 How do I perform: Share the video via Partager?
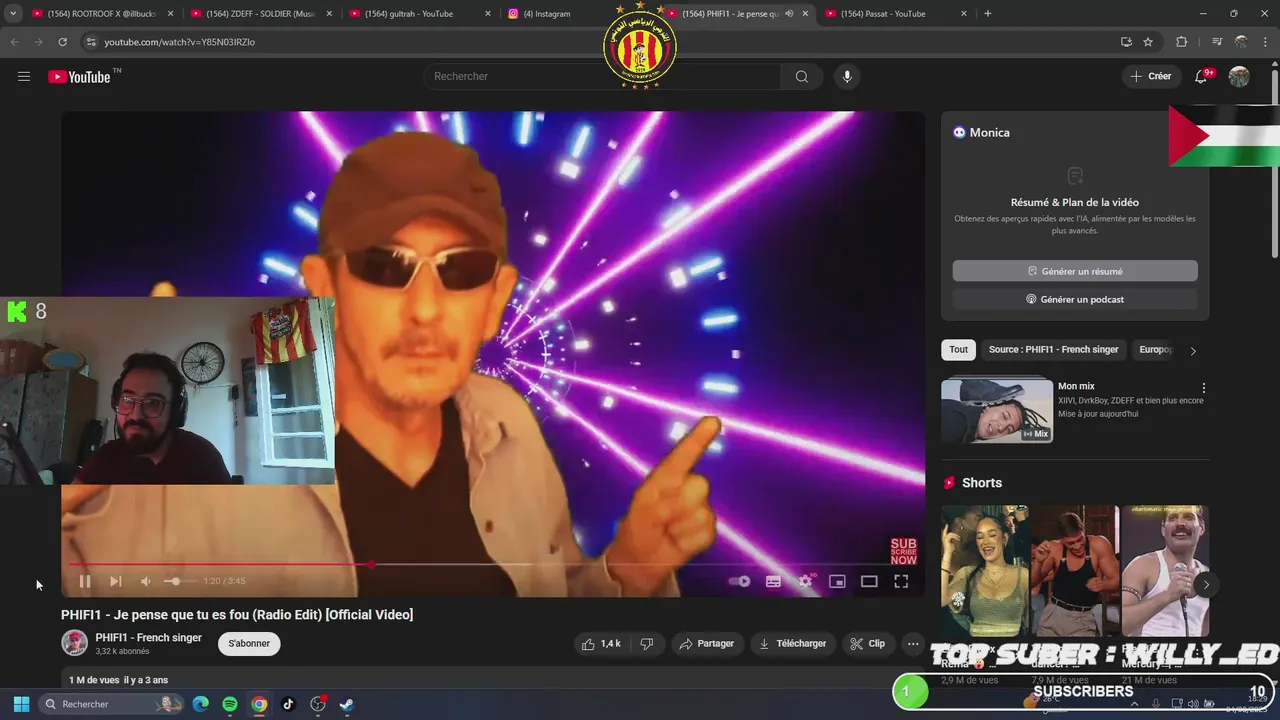(x=706, y=644)
